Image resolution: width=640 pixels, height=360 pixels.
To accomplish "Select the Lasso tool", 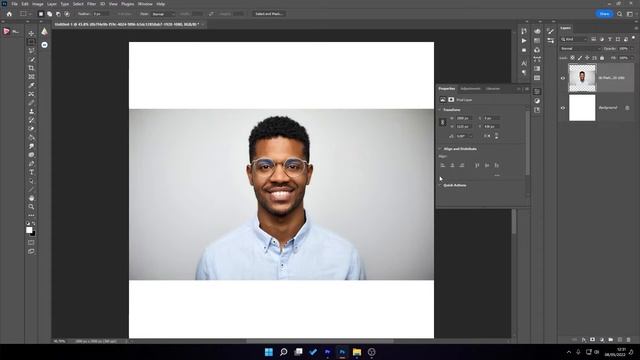I will (x=31, y=51).
